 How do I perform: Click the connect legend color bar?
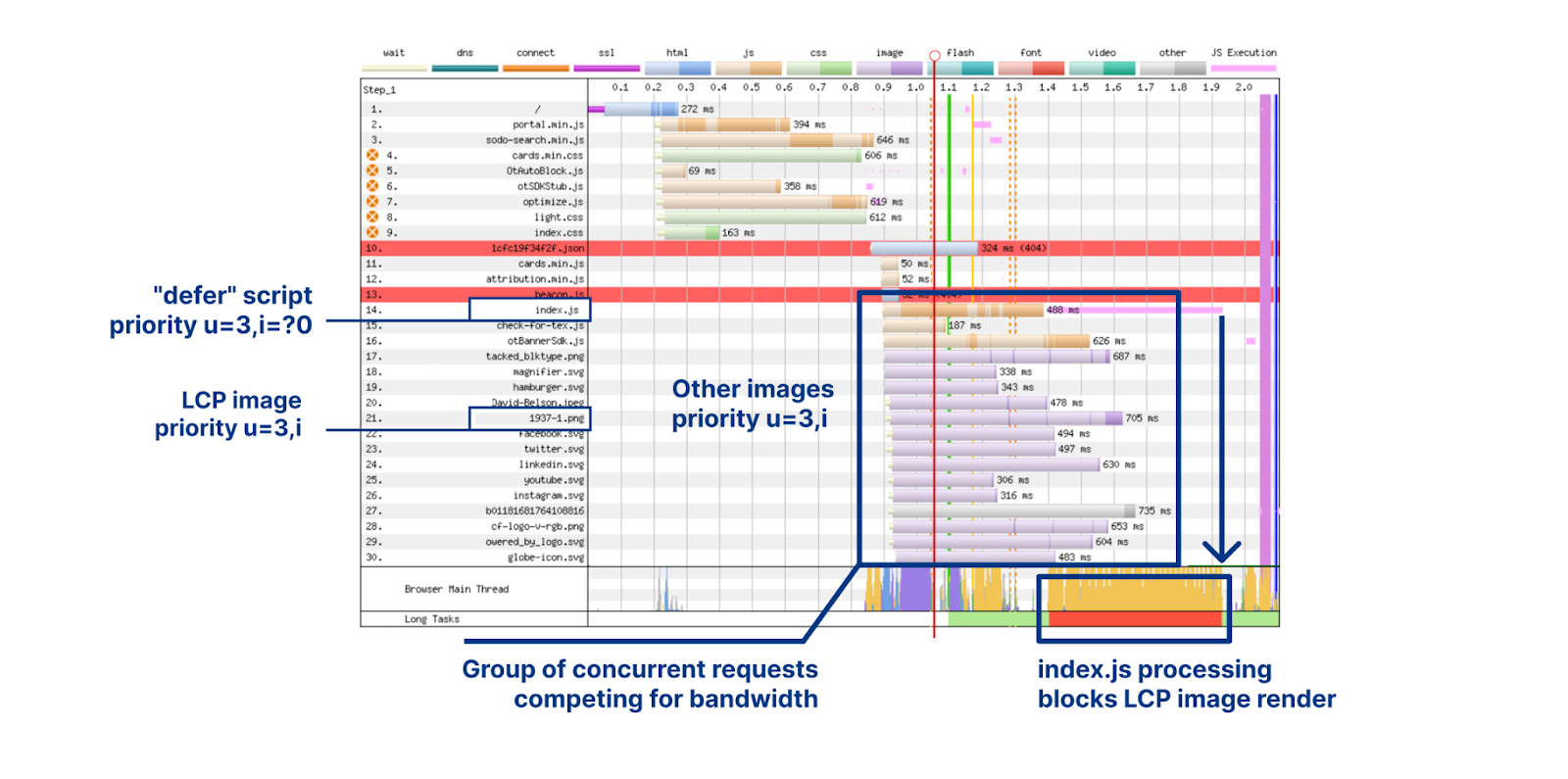tap(535, 69)
